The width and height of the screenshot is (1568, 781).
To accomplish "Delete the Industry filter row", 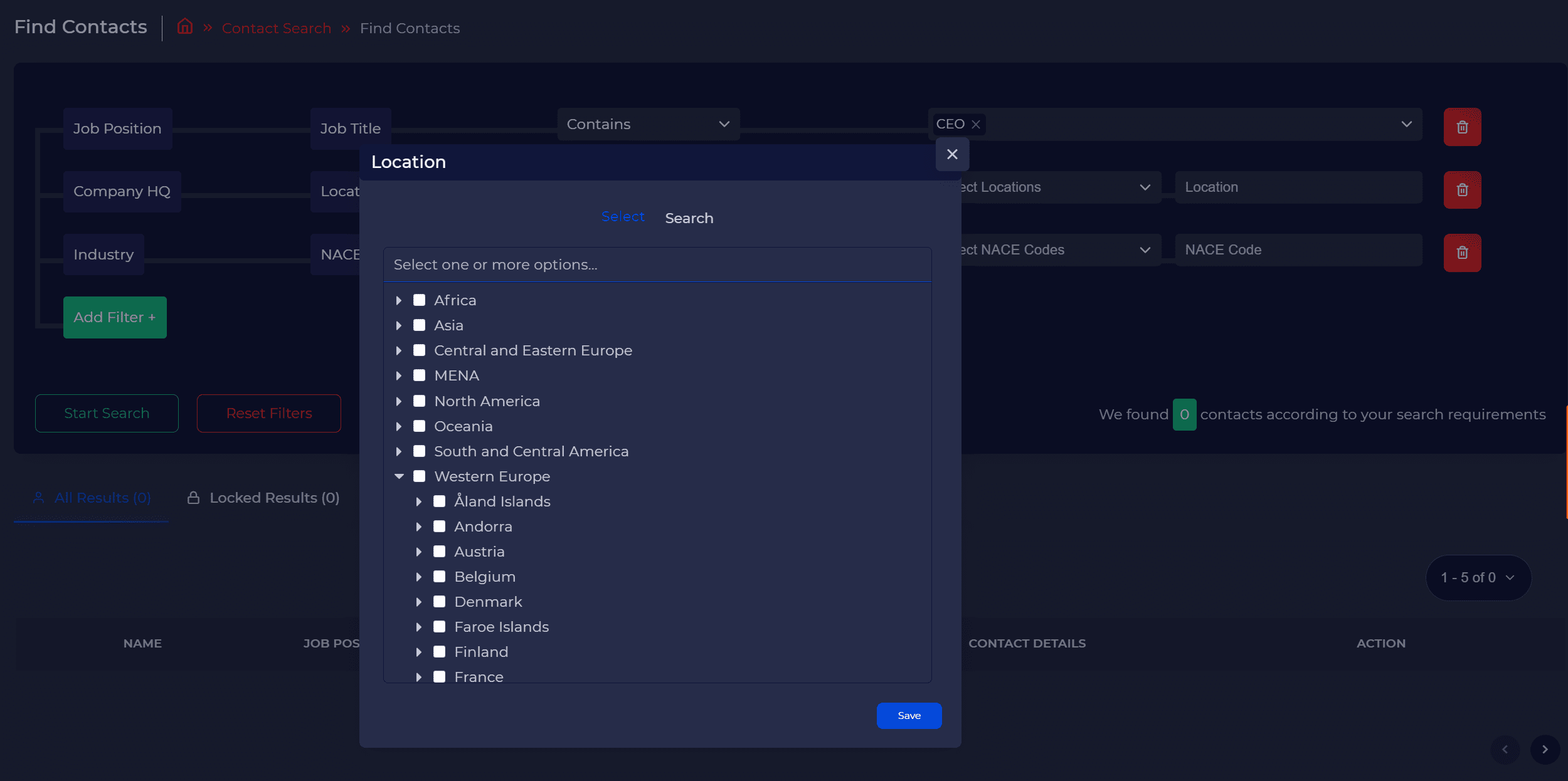I will (x=1461, y=253).
